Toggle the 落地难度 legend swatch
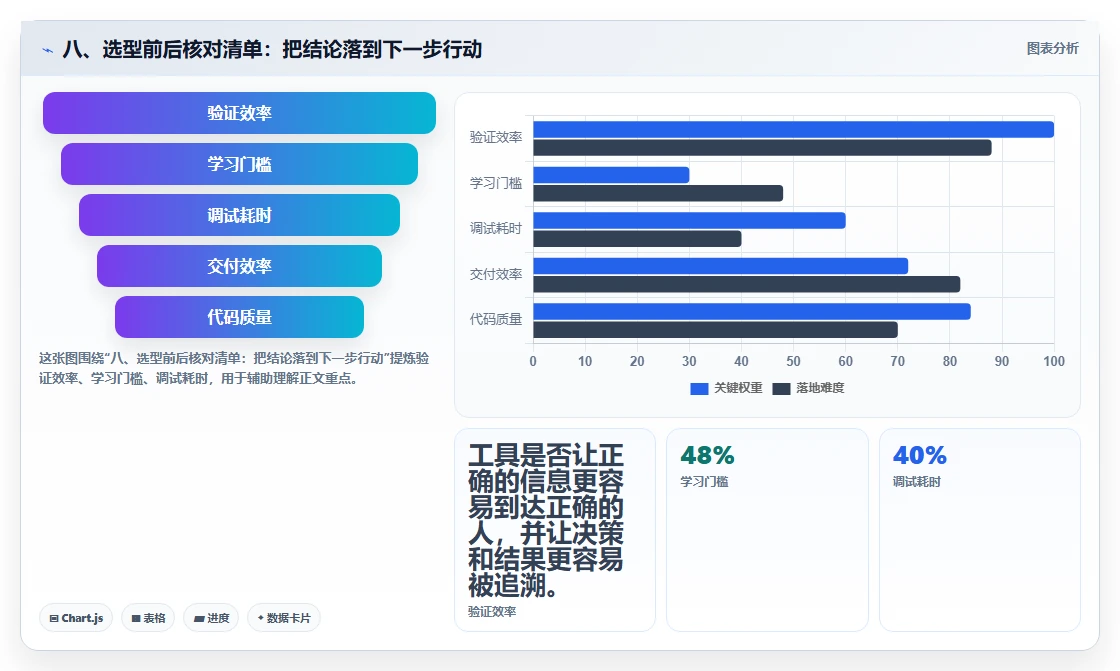 coord(781,388)
